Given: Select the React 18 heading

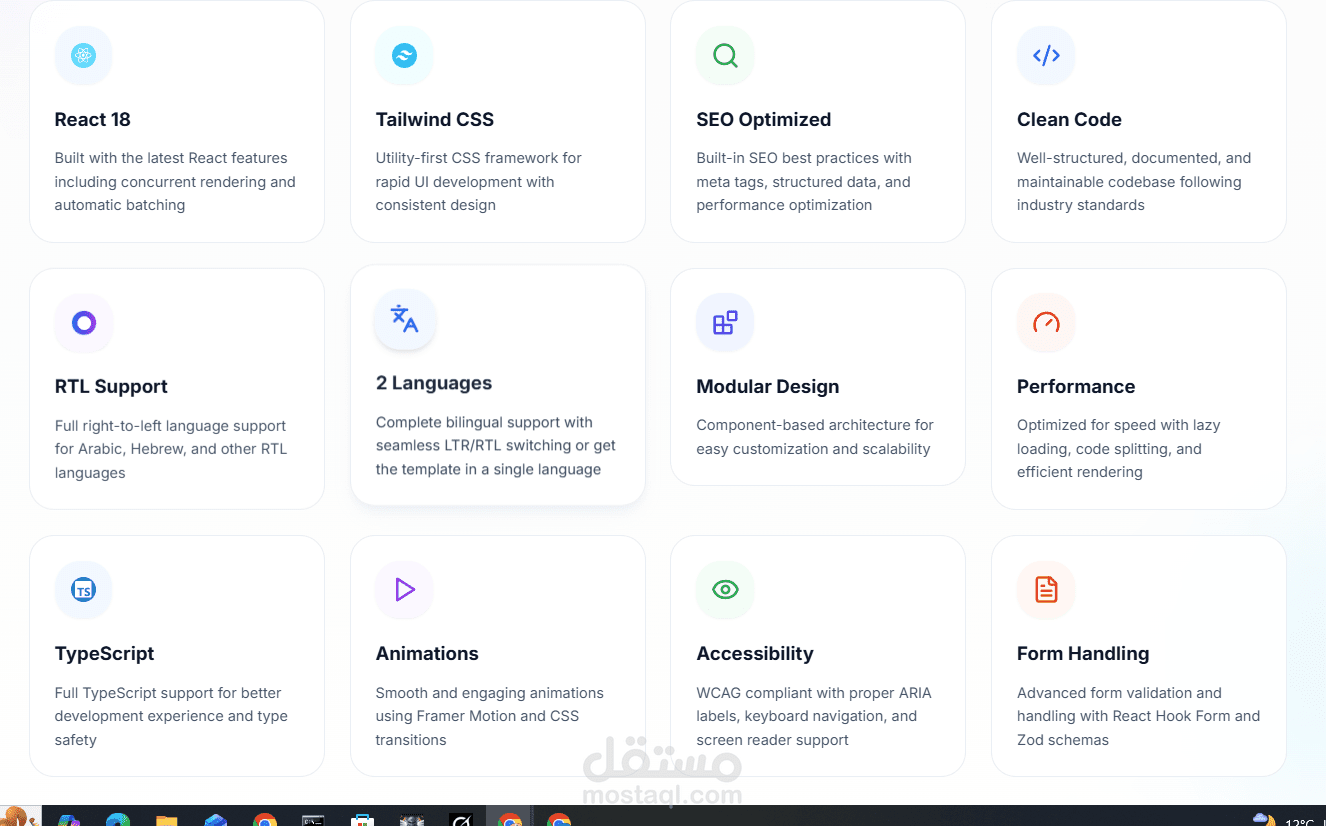Looking at the screenshot, I should (93, 120).
